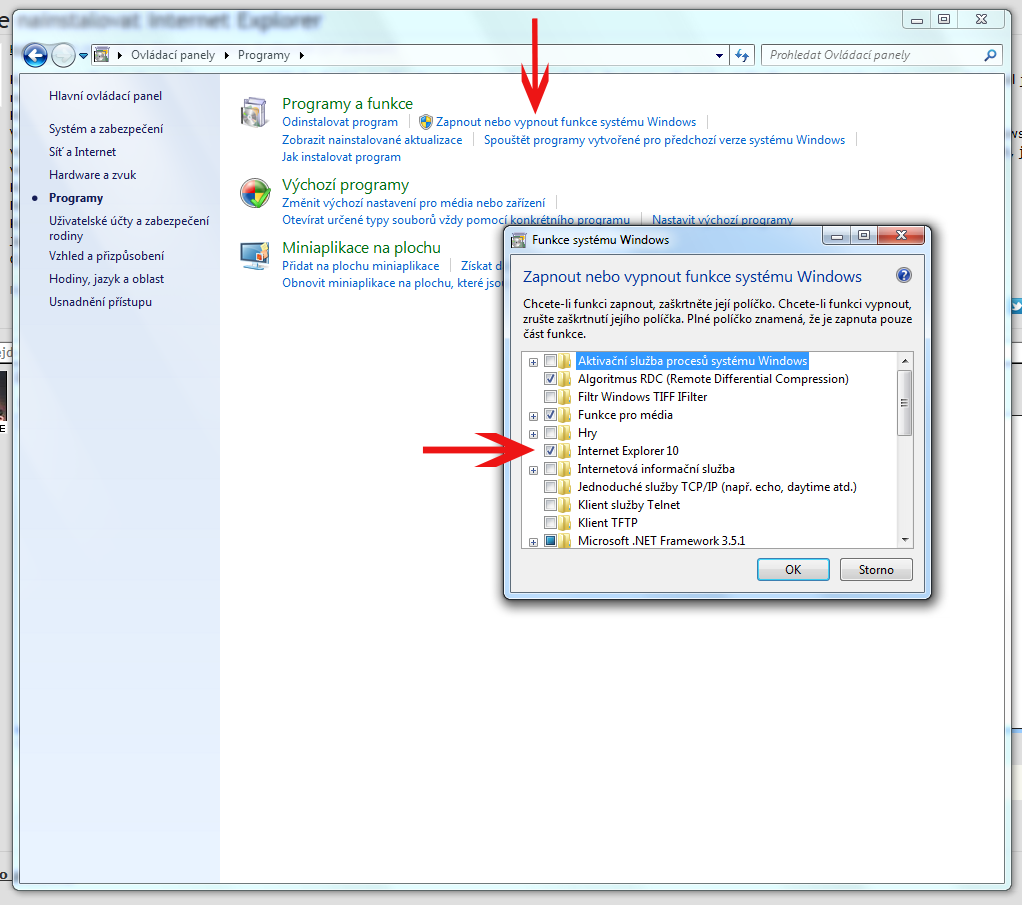
Task: Expand the Hry node
Action: click(x=533, y=434)
